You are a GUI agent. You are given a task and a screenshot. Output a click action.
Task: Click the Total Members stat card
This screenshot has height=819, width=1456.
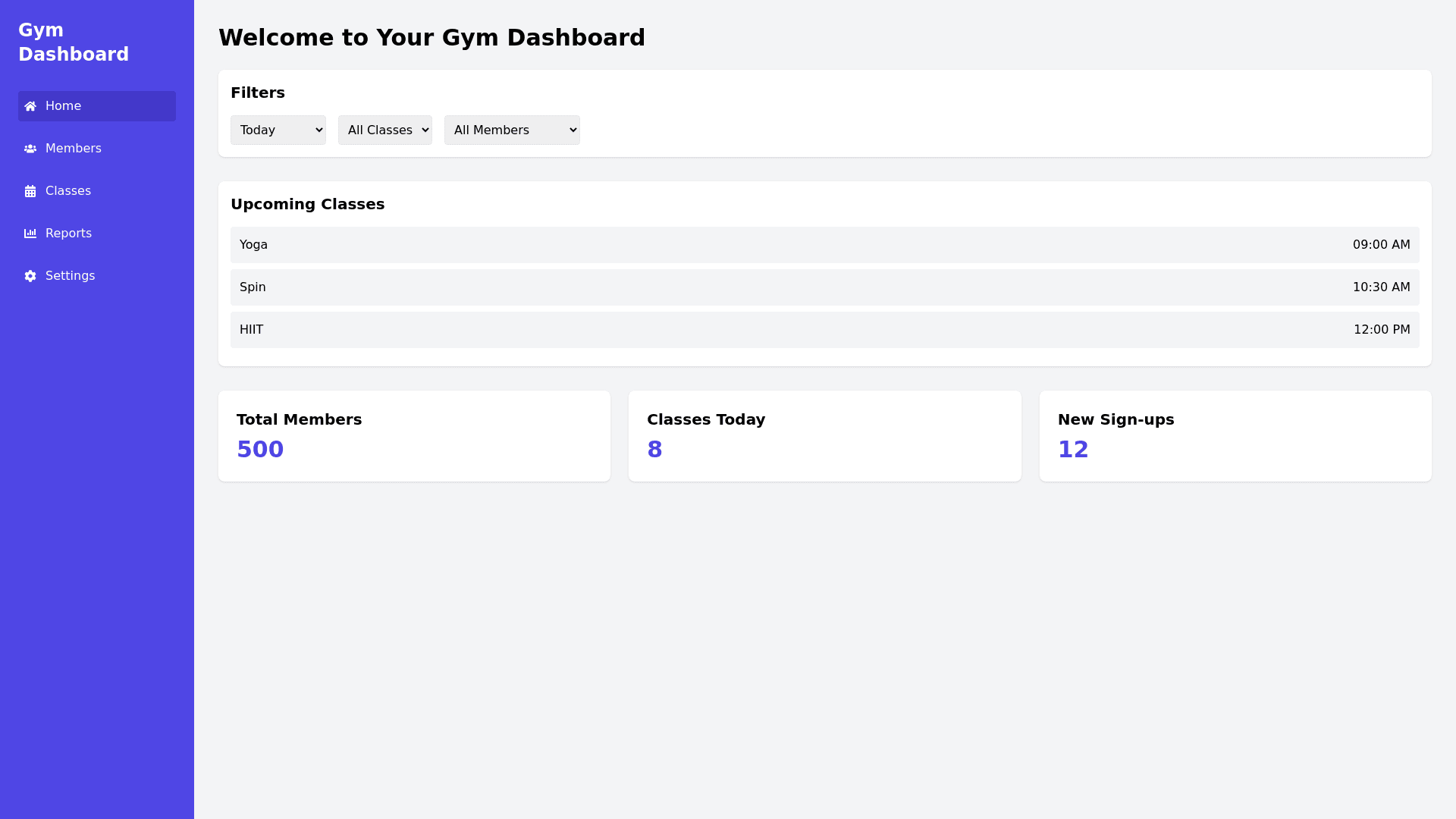(414, 436)
